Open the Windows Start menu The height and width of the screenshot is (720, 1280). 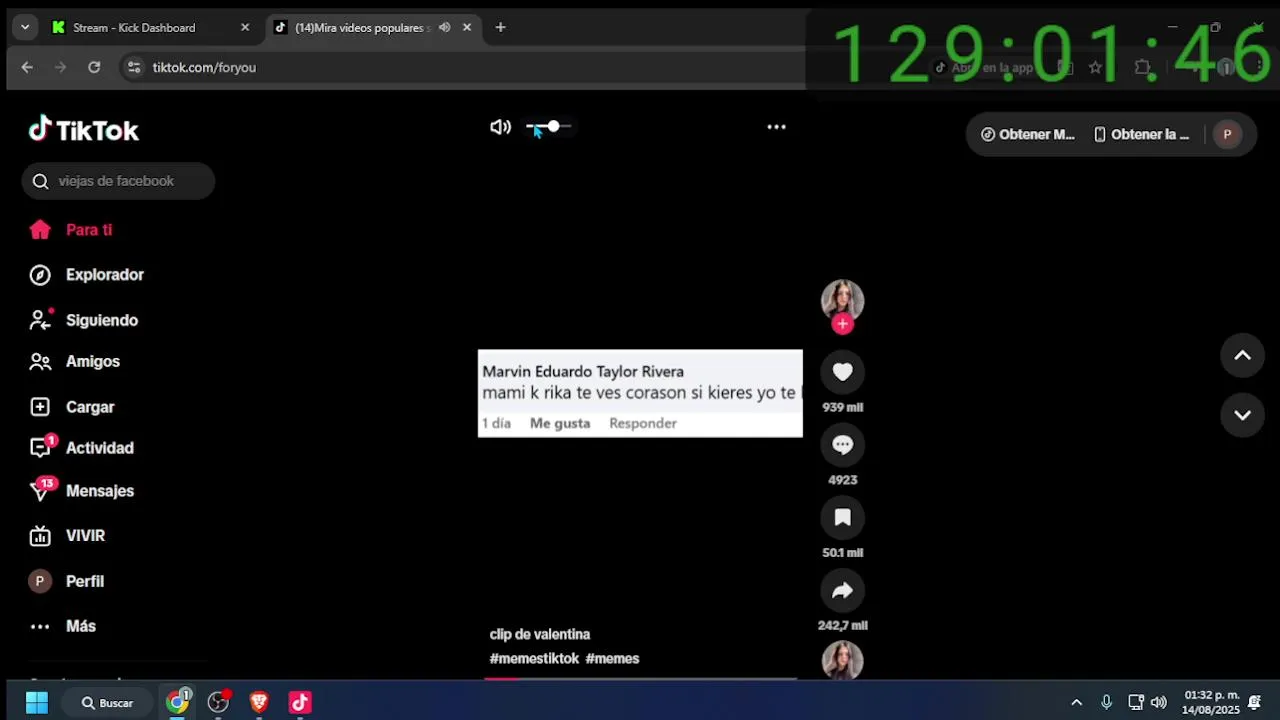coord(37,703)
